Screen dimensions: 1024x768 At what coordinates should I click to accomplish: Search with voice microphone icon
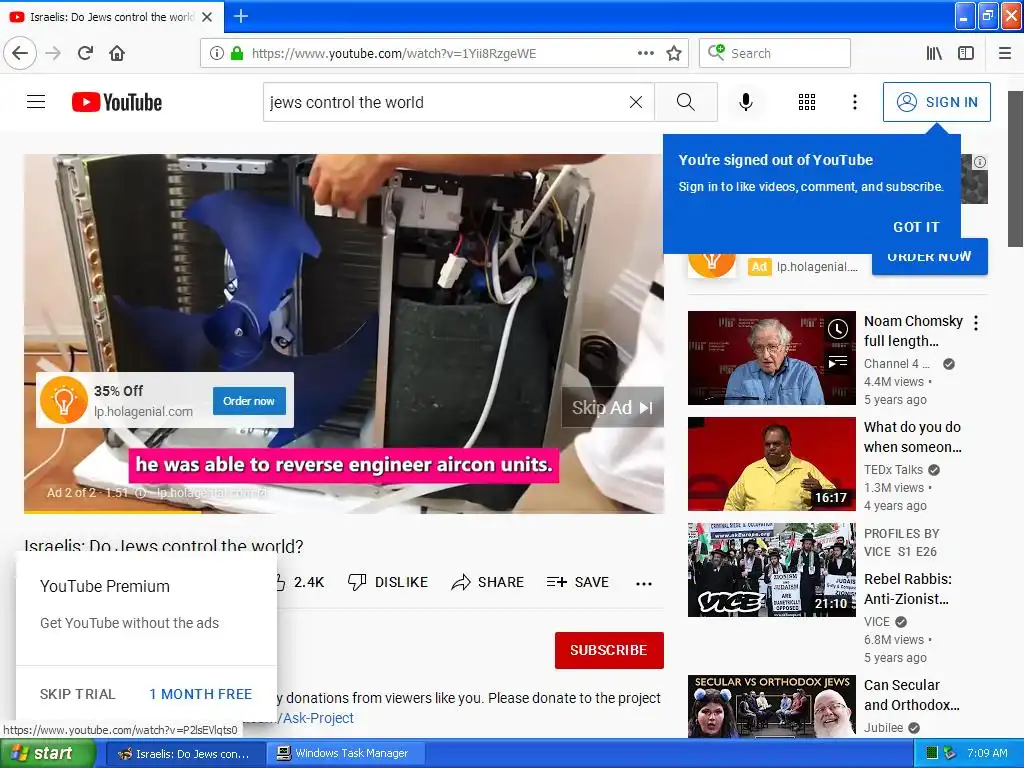746,102
